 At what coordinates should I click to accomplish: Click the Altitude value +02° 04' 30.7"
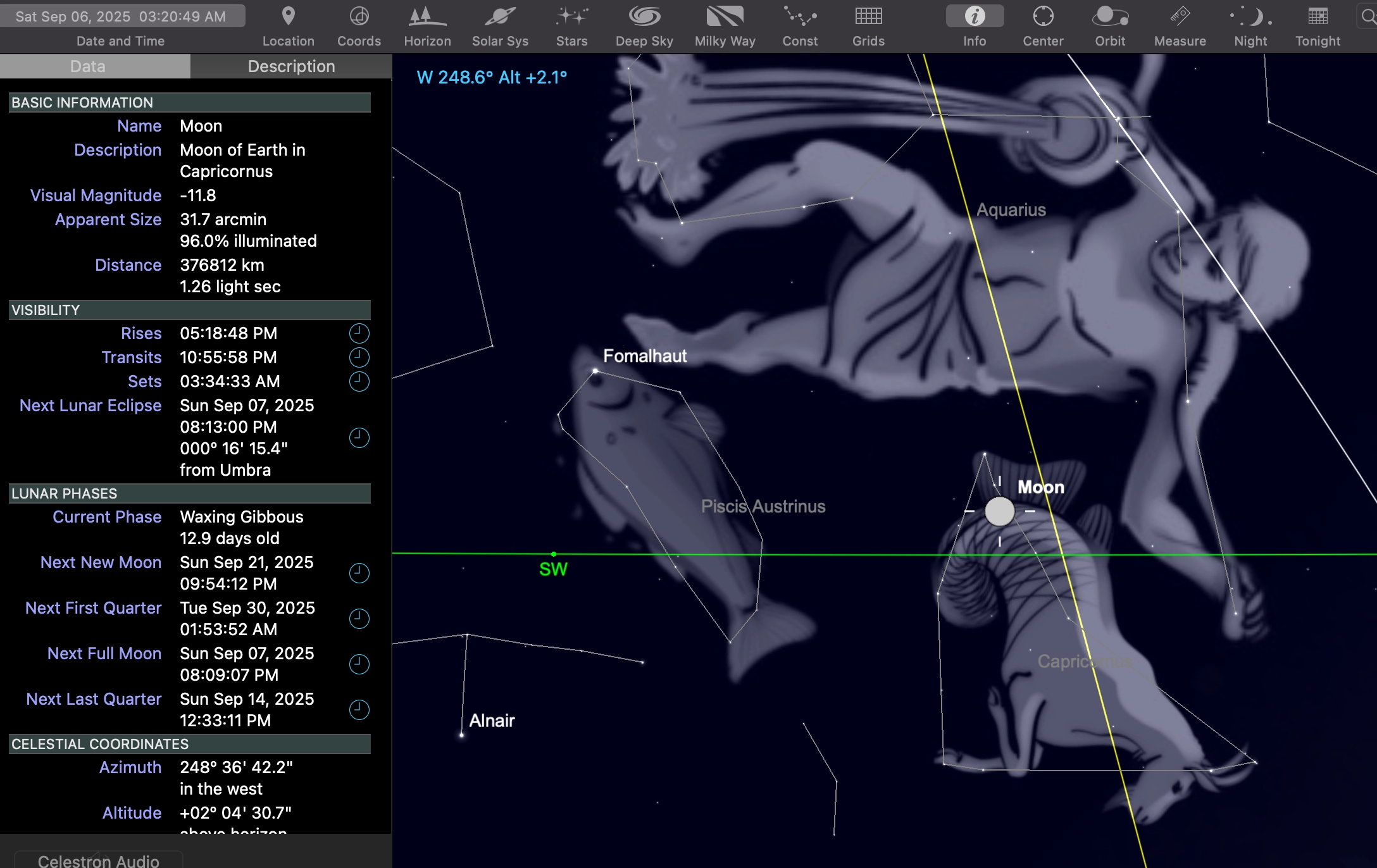236,813
